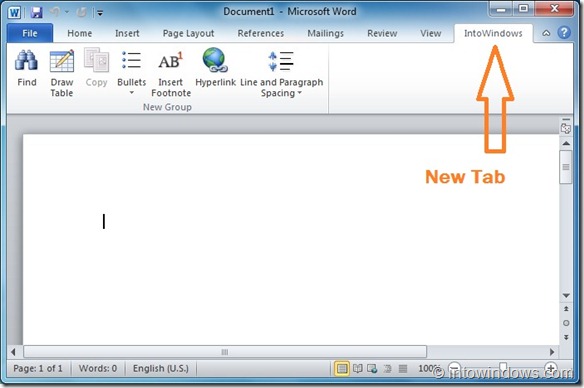Switch to Full Screen Reading view
This screenshot has width=584, height=388.
tap(358, 369)
